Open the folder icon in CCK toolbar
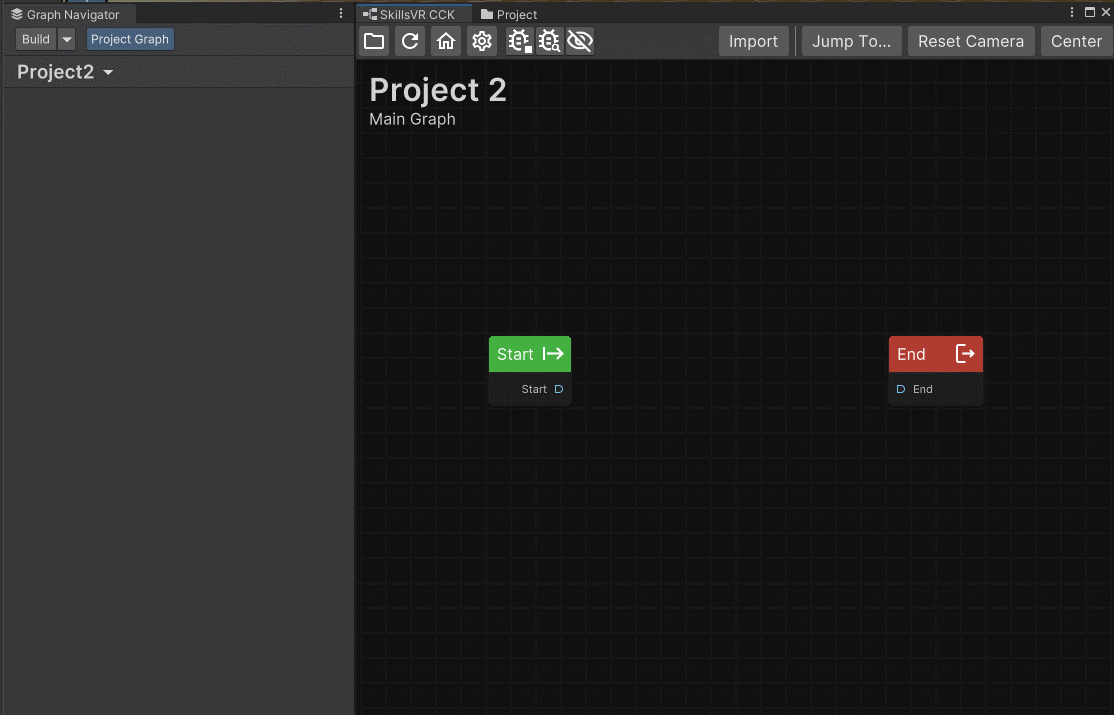 click(374, 41)
